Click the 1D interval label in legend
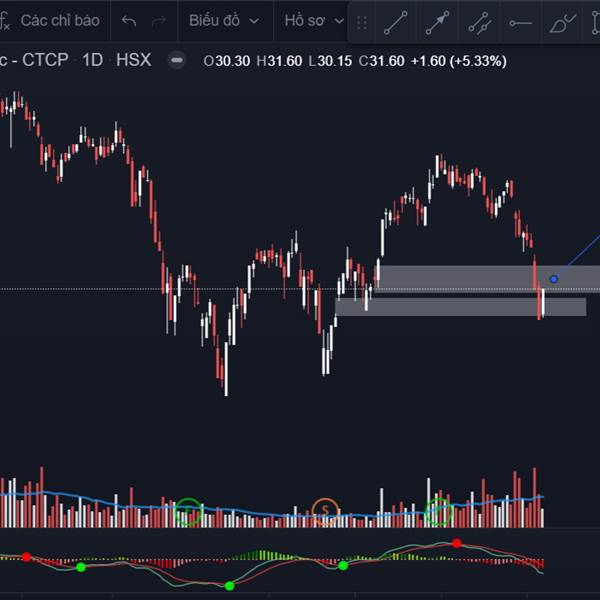Image resolution: width=600 pixels, height=600 pixels. point(93,60)
